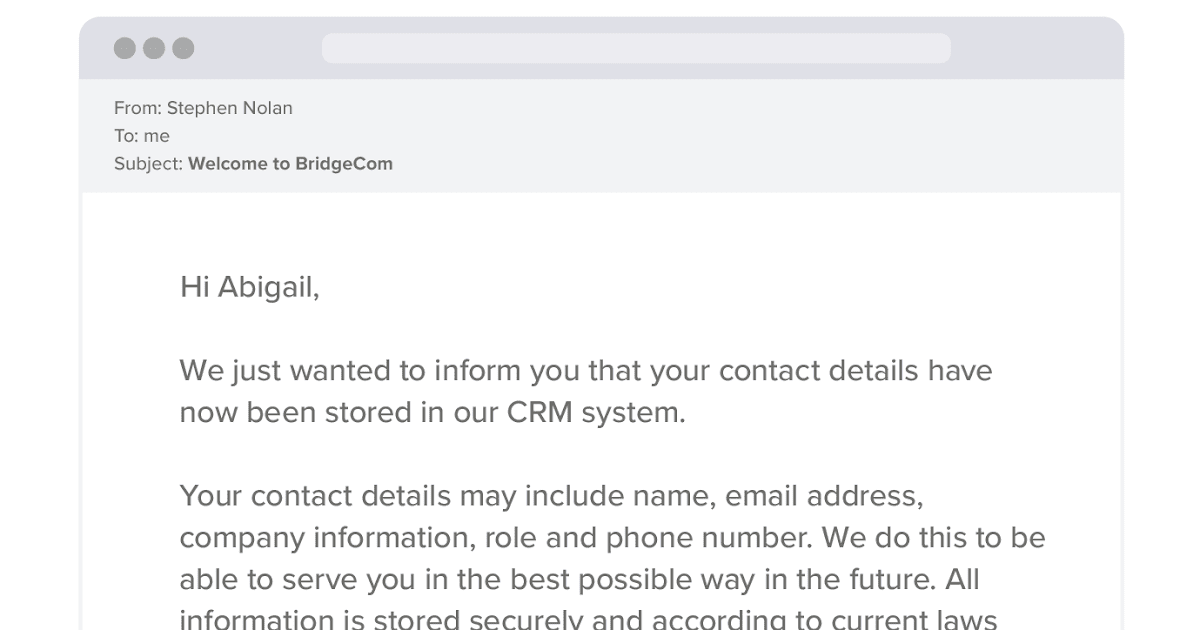Click the "Hi Abigail," greeting
Viewport: 1200px width, 630px height.
coord(249,288)
